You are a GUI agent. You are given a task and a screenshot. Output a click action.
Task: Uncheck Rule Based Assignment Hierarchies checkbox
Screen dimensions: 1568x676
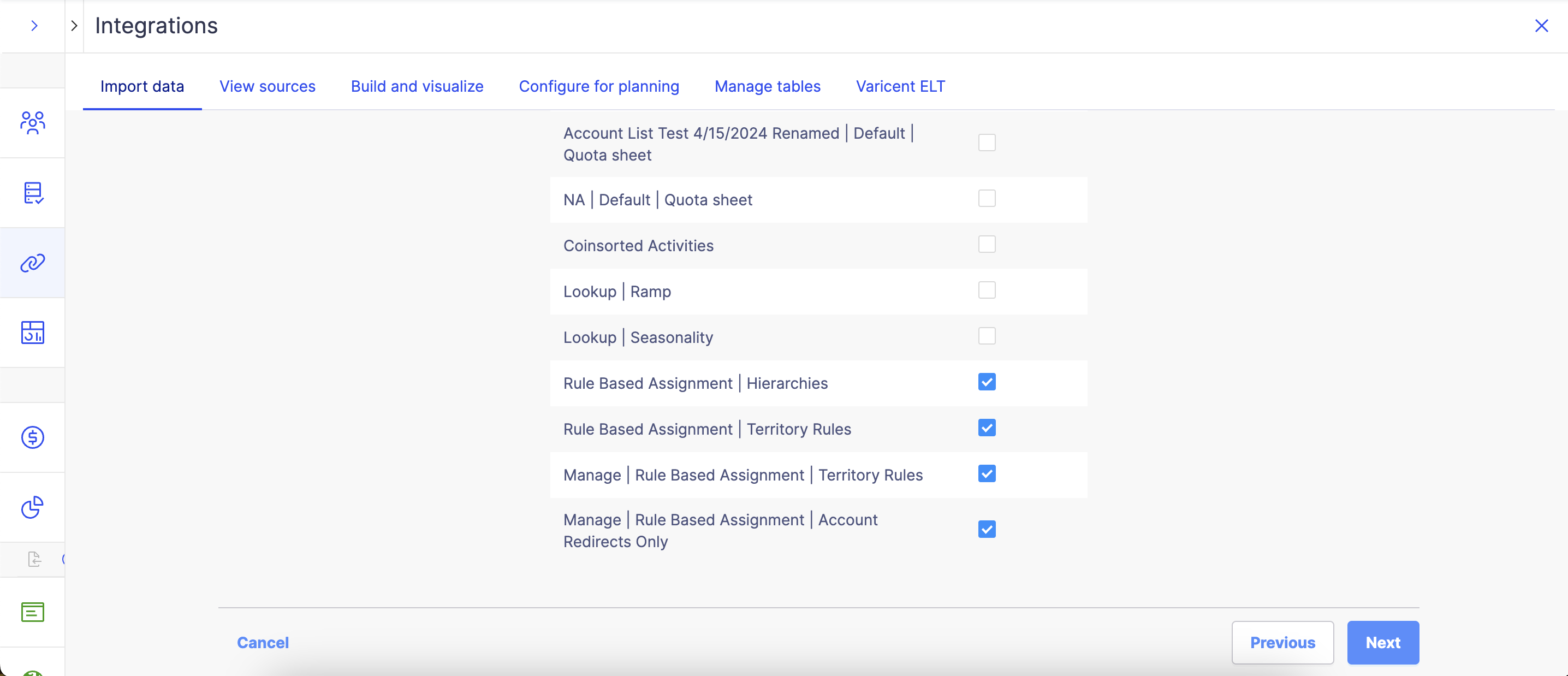(x=987, y=382)
